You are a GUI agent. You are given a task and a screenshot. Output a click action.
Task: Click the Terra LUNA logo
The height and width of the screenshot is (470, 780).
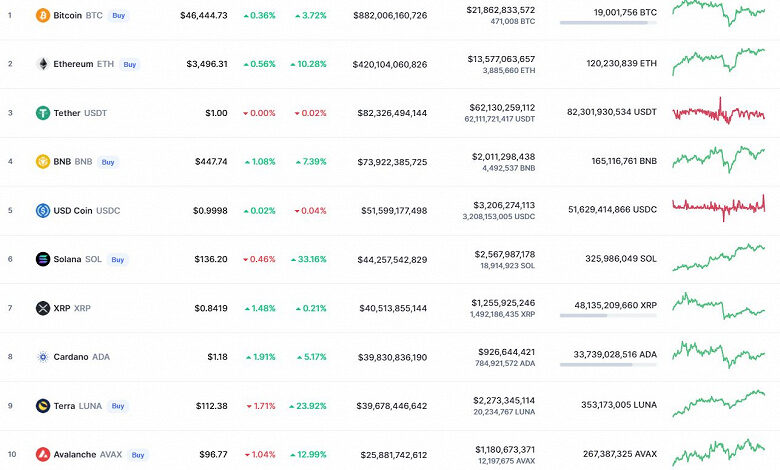point(43,406)
